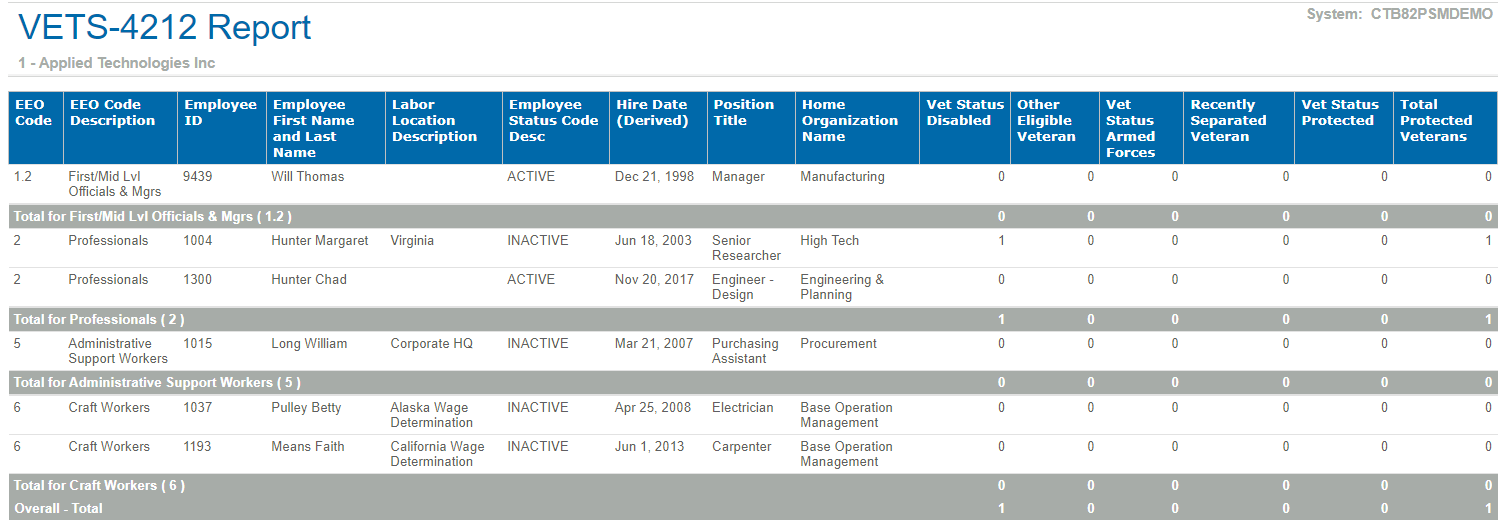Click the Hire Date (Derived) column header

[x=658, y=128]
